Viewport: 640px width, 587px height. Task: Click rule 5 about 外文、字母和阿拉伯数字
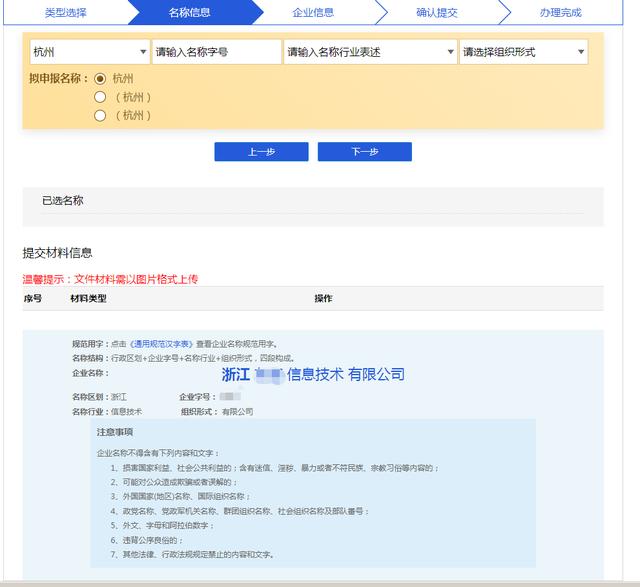(162, 525)
